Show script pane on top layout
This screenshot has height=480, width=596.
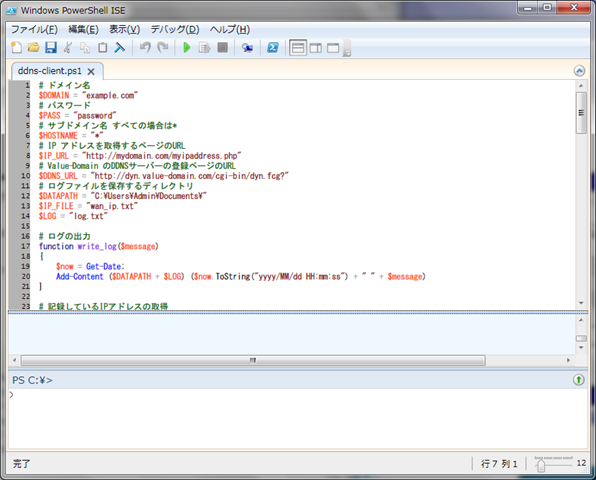tap(298, 48)
